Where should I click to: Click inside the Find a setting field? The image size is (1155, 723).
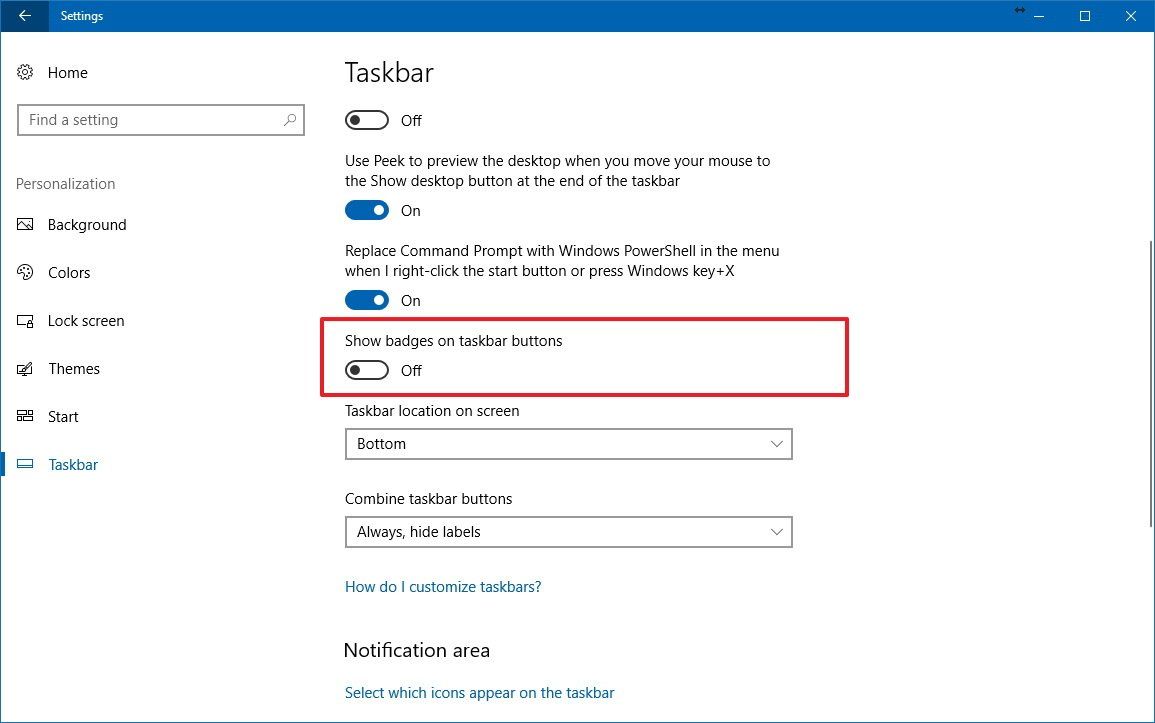[150, 119]
